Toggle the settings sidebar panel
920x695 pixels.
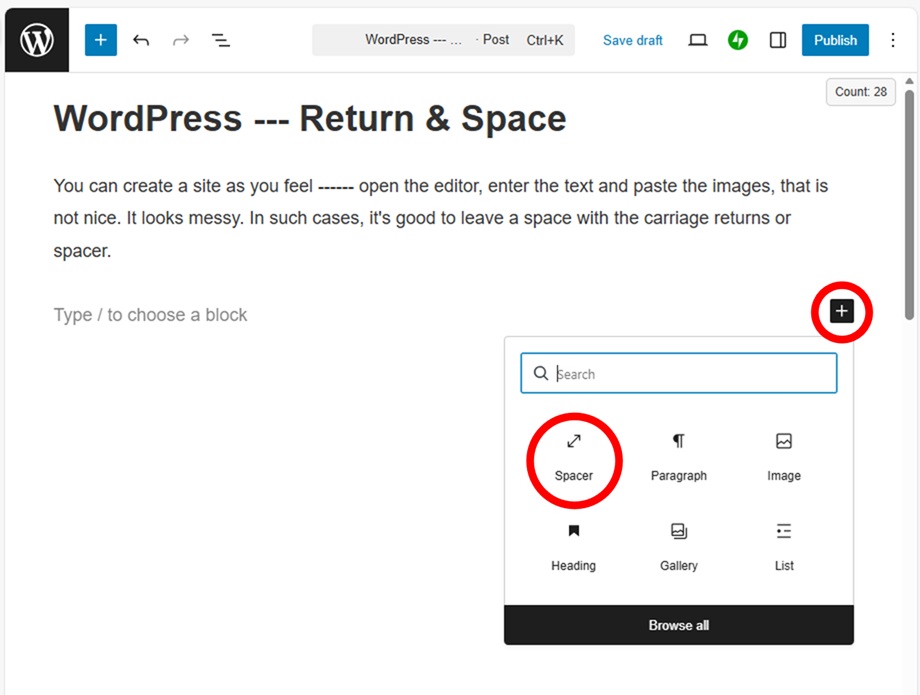(777, 40)
